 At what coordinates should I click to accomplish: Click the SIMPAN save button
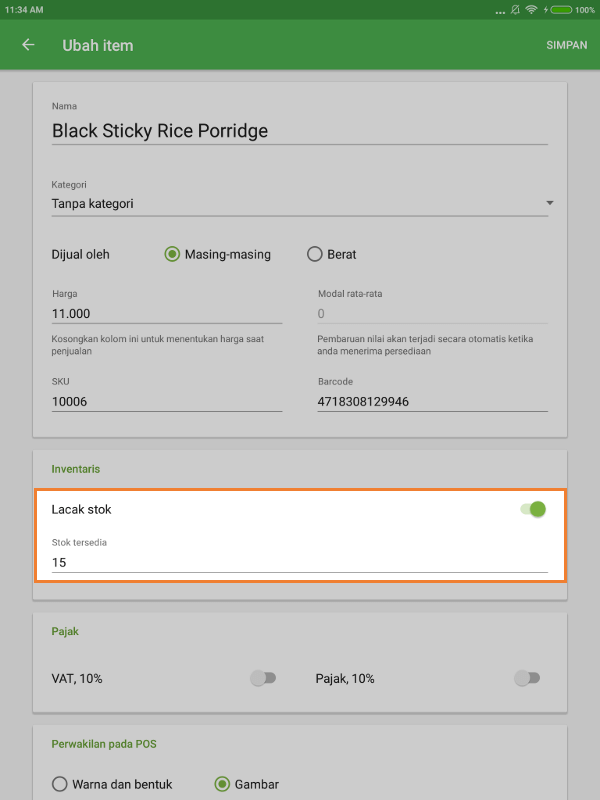coord(566,45)
